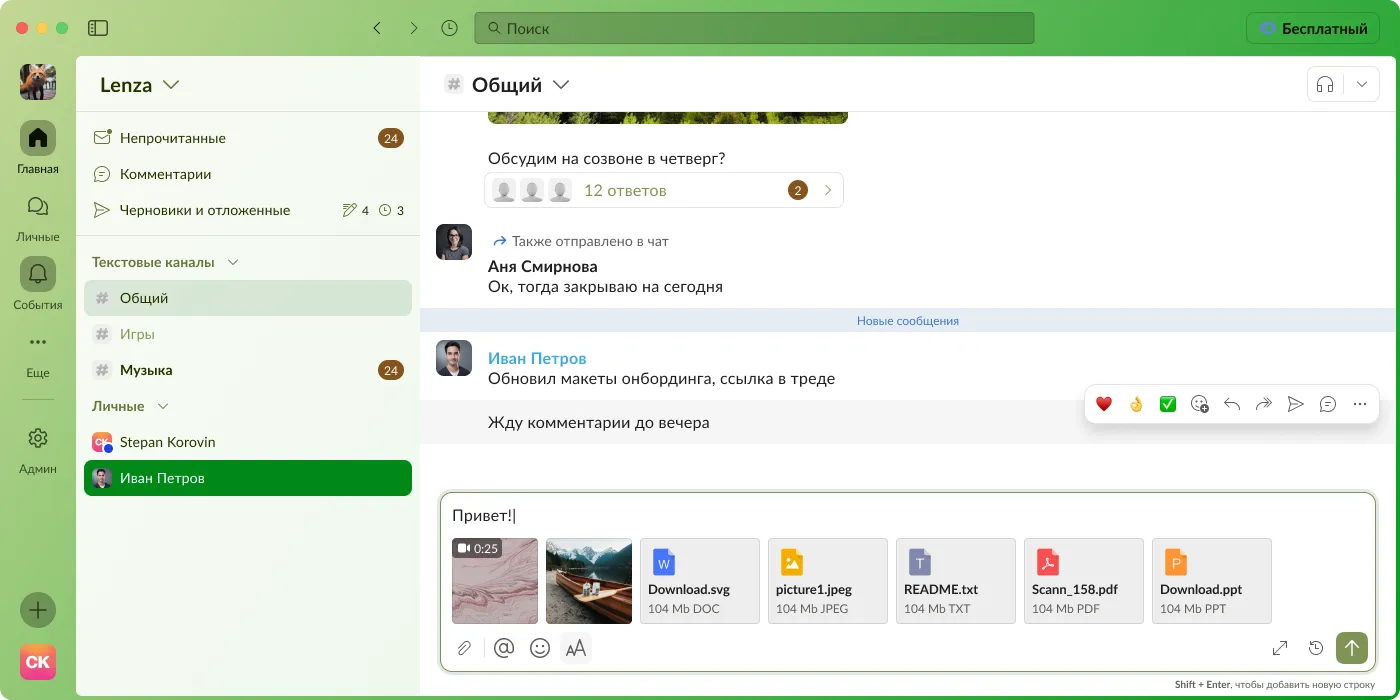Viewport: 1400px width, 700px height.
Task: Comment on message with bubble icon
Action: 1328,404
